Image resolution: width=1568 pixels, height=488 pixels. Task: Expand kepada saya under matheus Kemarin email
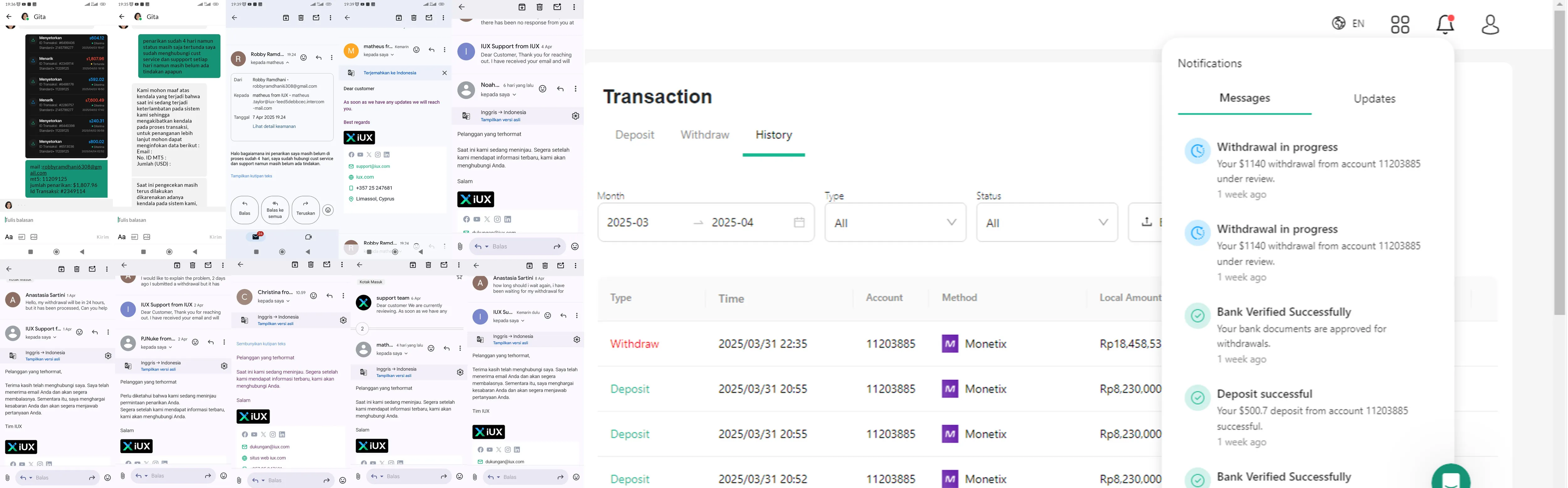pyautogui.click(x=379, y=55)
